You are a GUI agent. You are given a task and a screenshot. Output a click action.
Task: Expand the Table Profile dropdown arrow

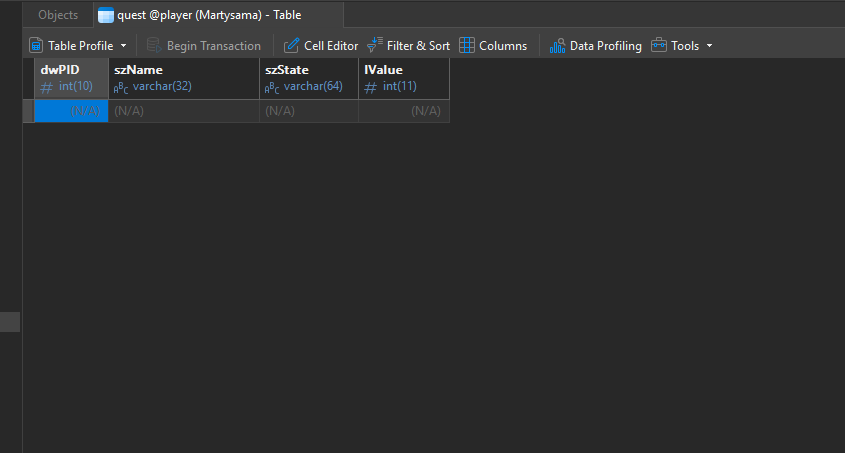pos(123,46)
